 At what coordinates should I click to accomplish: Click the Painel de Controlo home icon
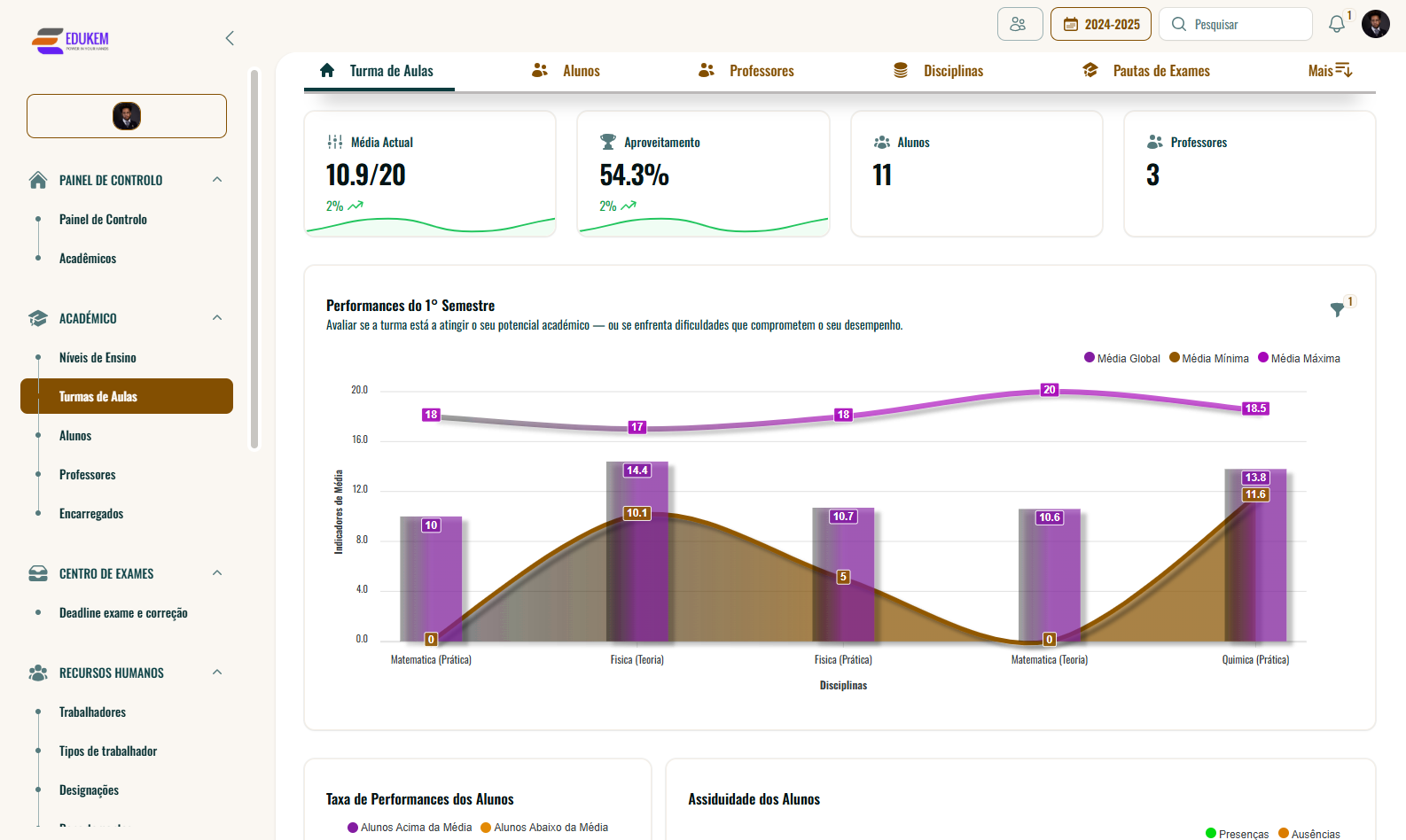point(38,181)
